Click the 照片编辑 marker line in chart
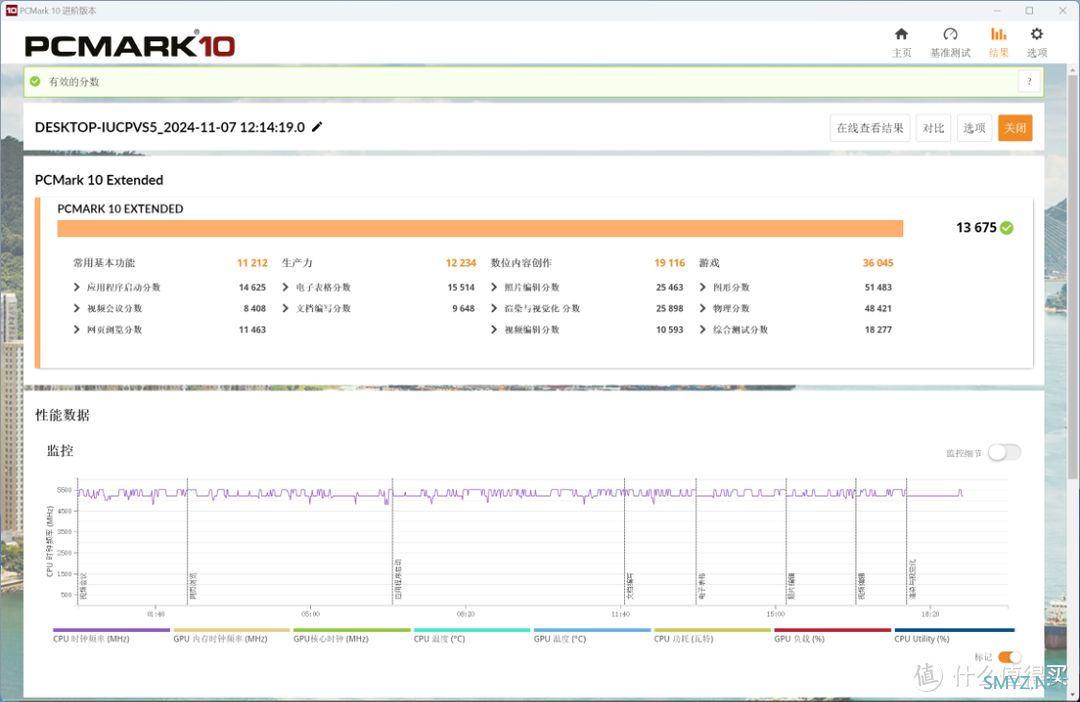Viewport: 1080px width, 702px height. click(x=787, y=541)
